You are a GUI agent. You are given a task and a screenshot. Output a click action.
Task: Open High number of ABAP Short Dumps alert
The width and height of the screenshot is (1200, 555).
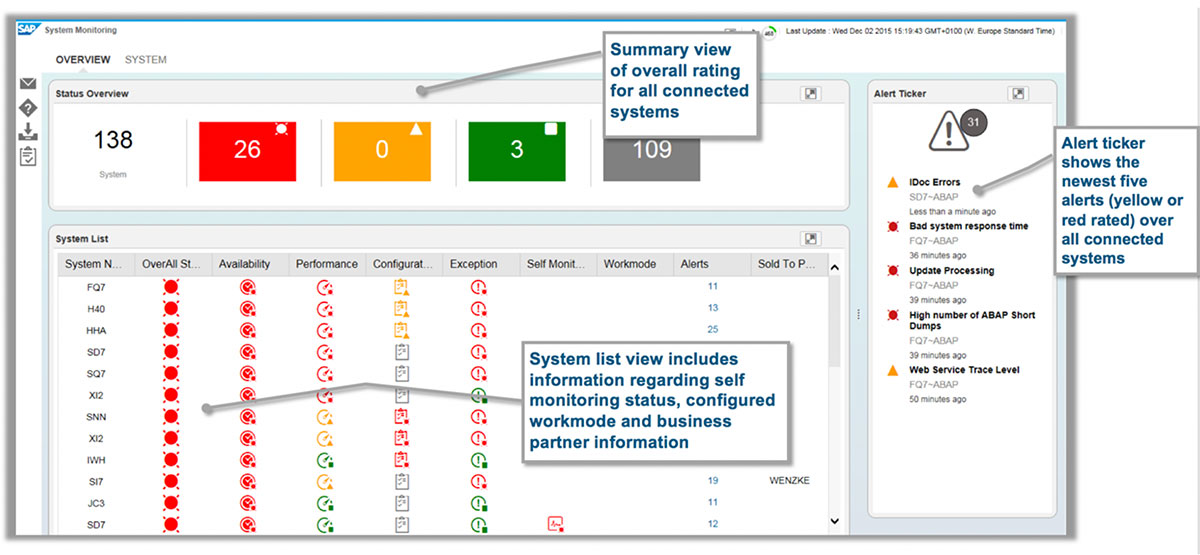point(971,320)
